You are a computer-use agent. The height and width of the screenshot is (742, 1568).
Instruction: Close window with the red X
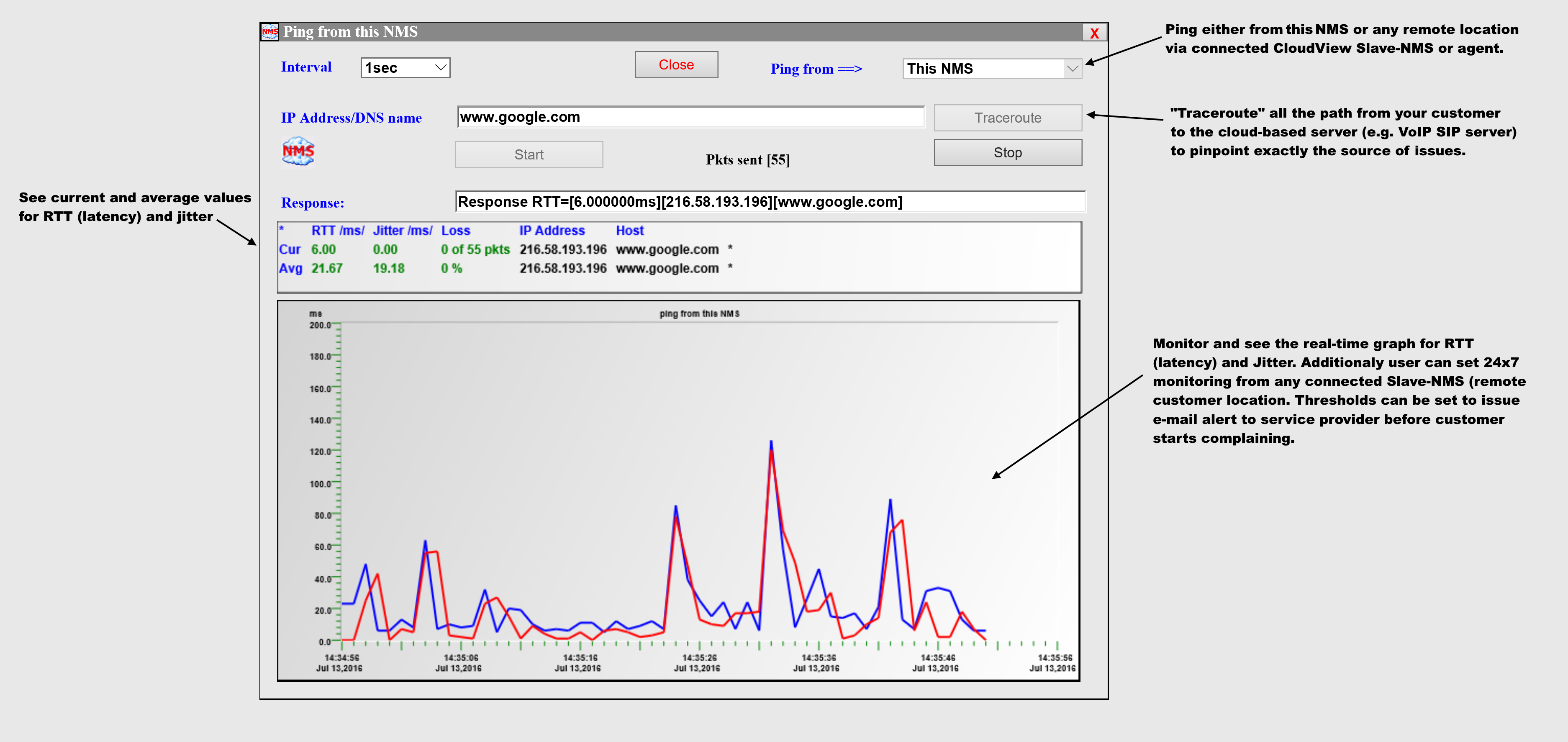(x=1094, y=33)
